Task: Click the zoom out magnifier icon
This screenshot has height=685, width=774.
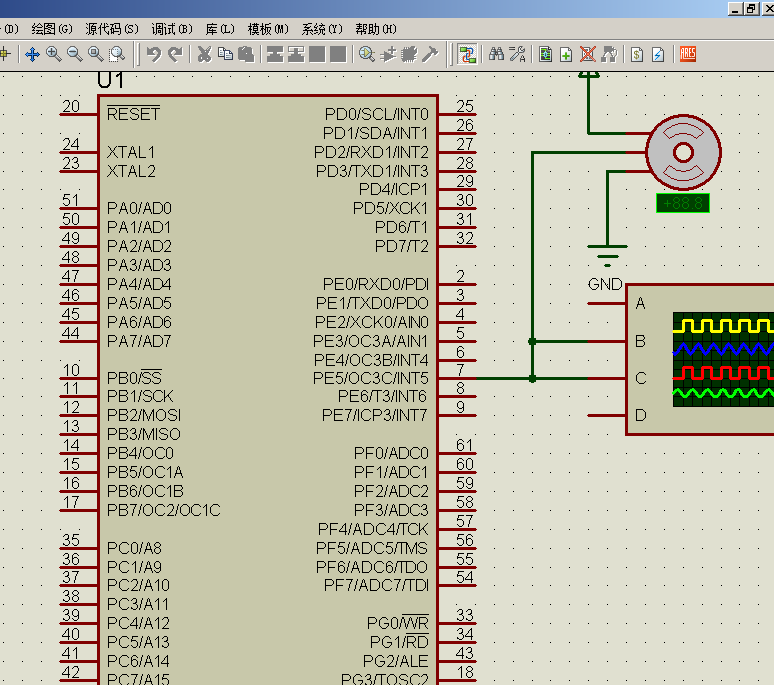Action: (75, 54)
